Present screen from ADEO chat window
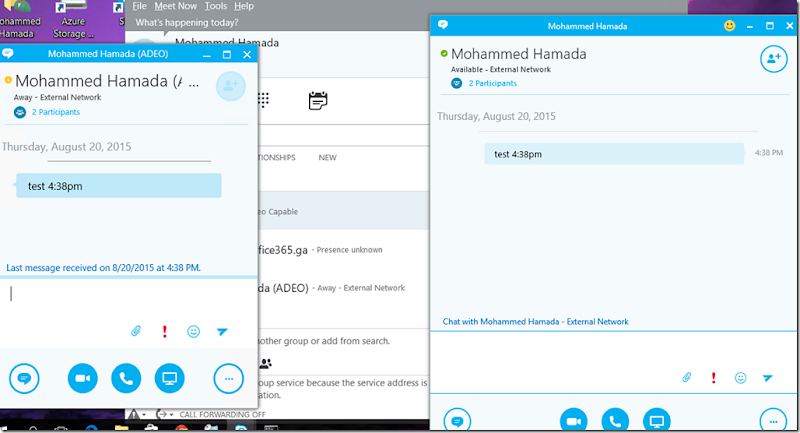800x433 pixels. 169,378
